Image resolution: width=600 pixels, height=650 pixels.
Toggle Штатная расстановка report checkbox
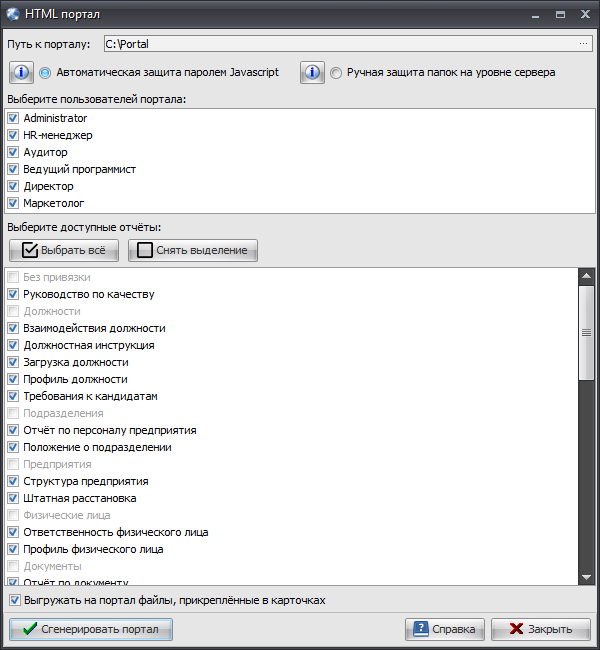(13, 498)
